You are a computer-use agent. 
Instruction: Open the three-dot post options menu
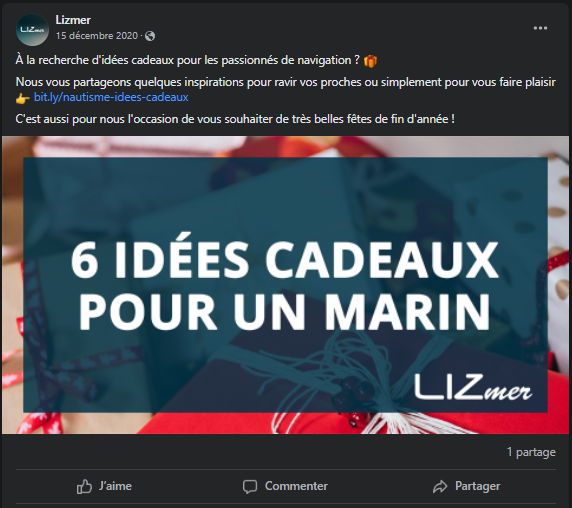540,28
